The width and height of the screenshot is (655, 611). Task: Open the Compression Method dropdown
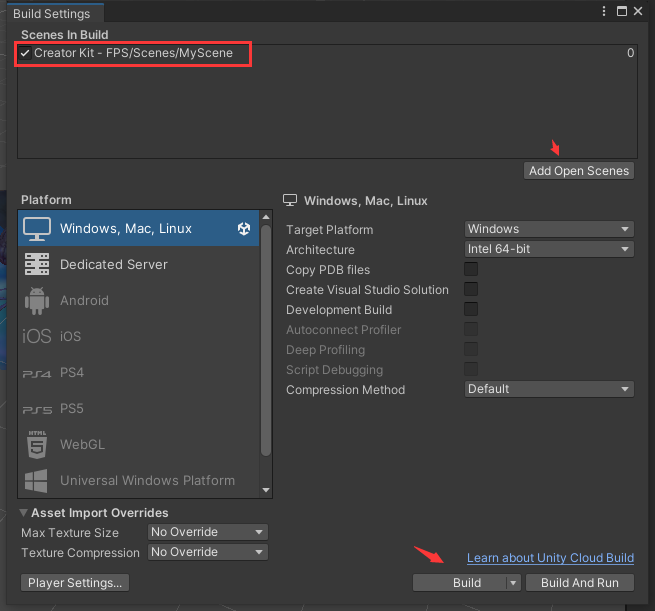click(x=549, y=389)
